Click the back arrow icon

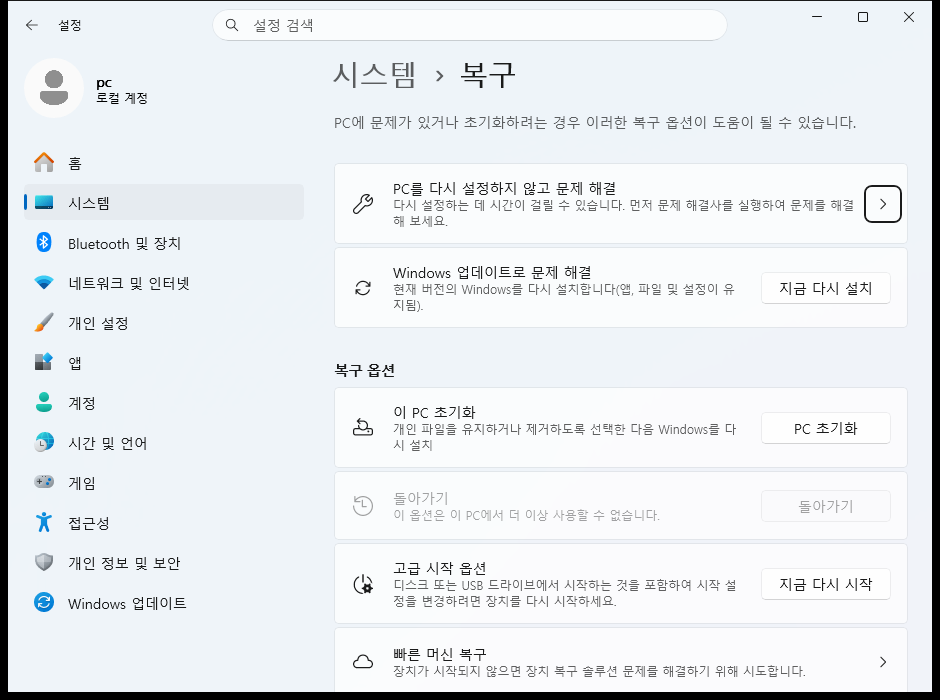[32, 25]
